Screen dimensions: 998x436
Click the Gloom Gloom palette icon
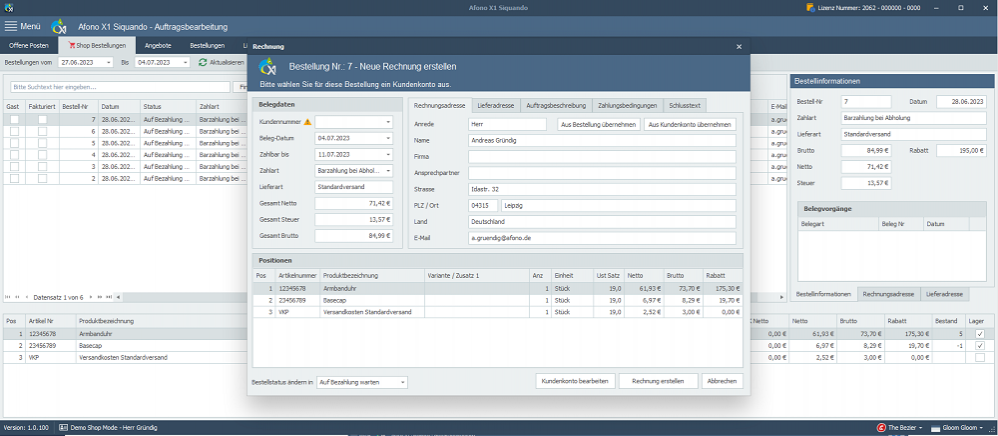coord(936,428)
